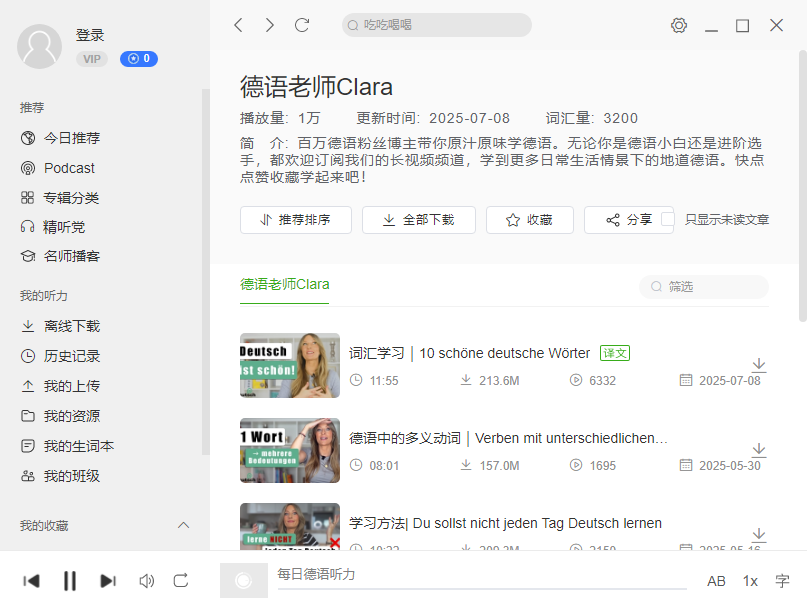Open 离线下载 in sidebar

point(60,326)
